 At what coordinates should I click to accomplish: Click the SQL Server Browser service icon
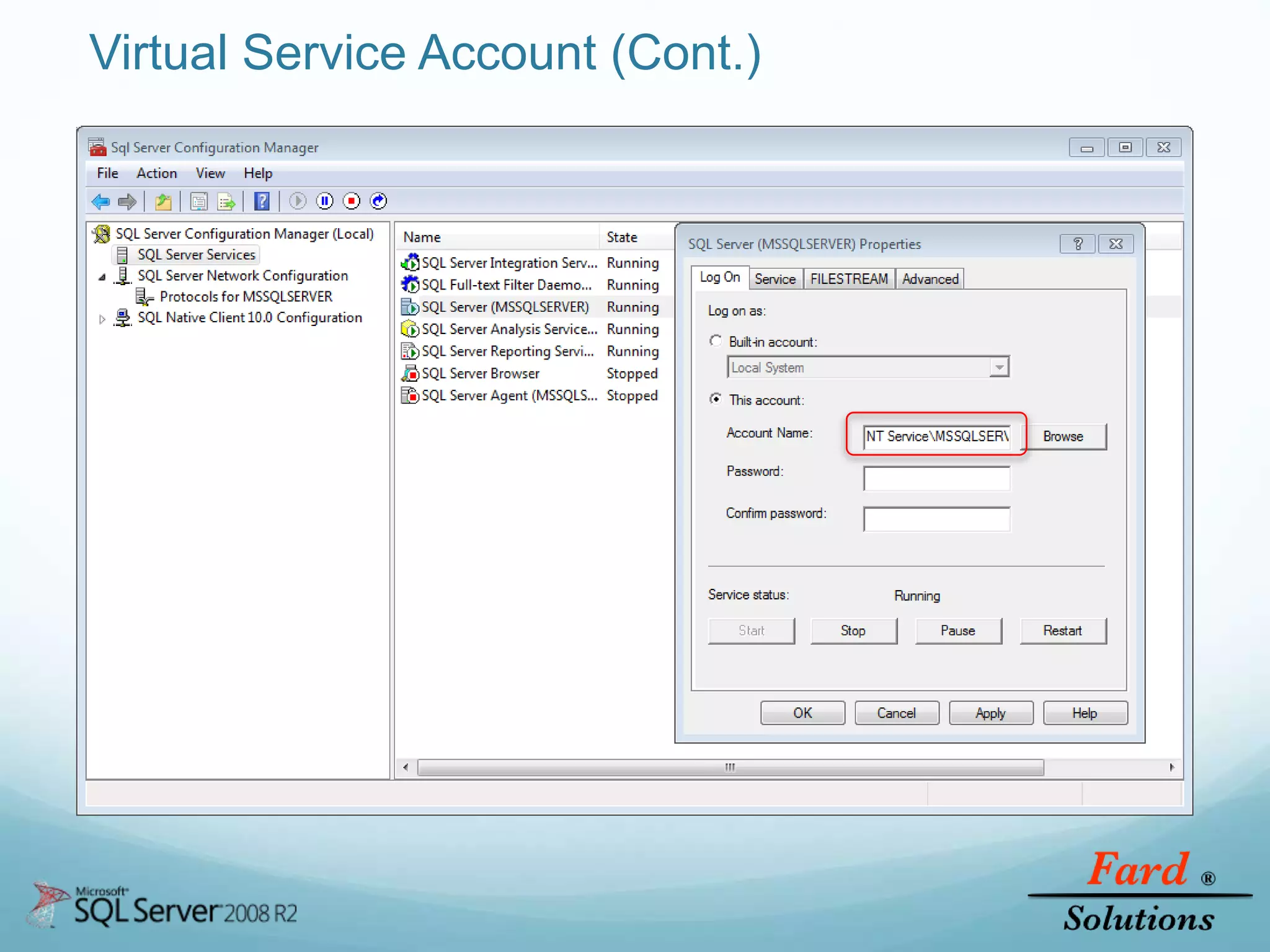pyautogui.click(x=410, y=373)
